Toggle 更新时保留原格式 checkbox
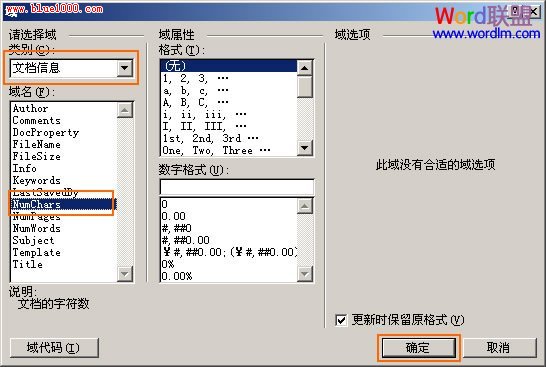This screenshot has width=546, height=367. [341, 320]
